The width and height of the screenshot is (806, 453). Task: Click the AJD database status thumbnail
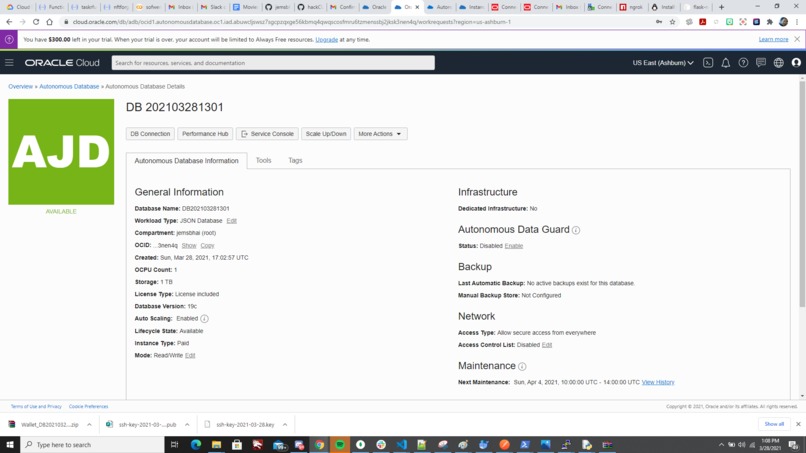pos(61,152)
